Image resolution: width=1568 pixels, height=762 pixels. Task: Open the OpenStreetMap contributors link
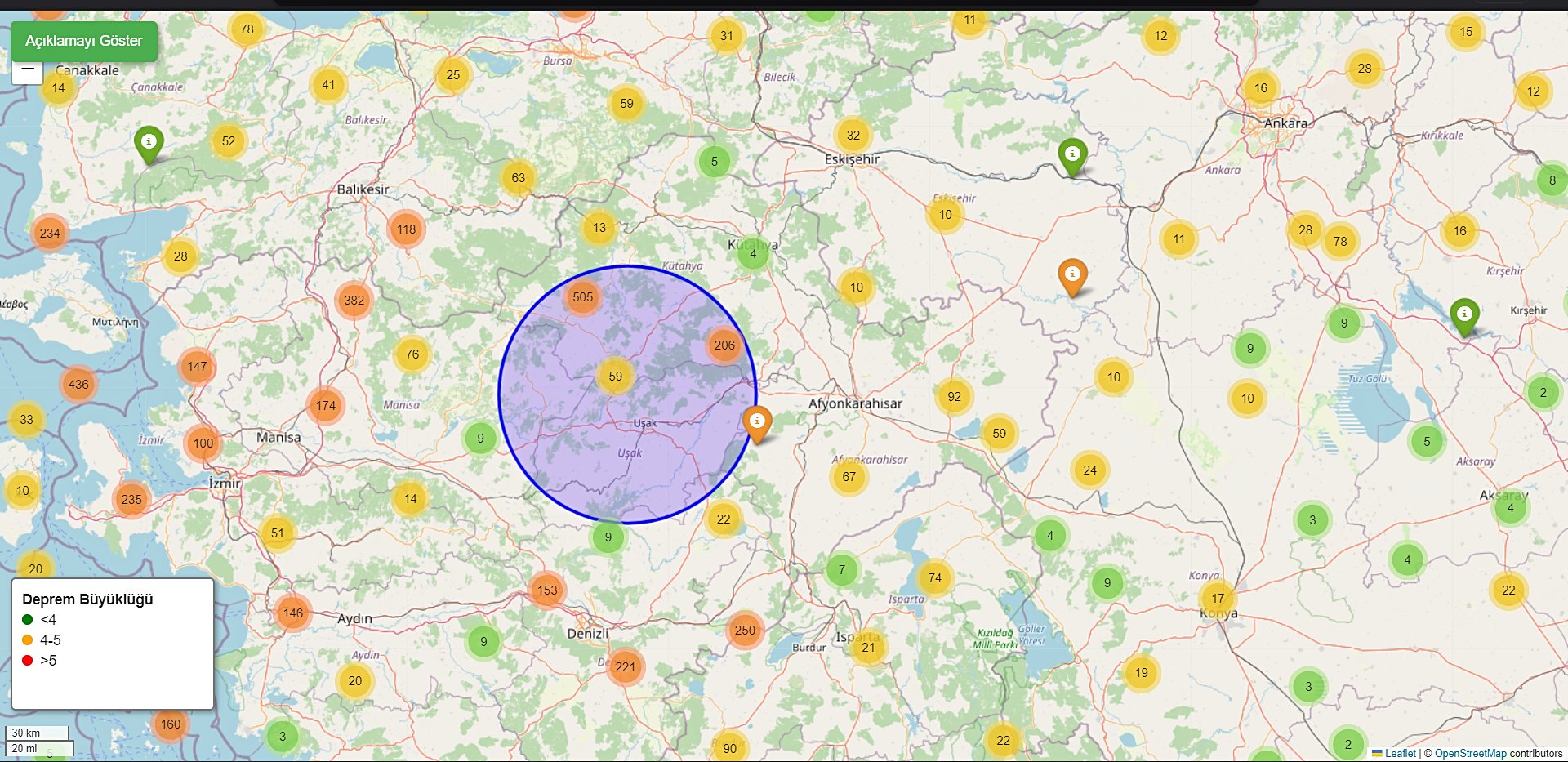[x=1498, y=753]
